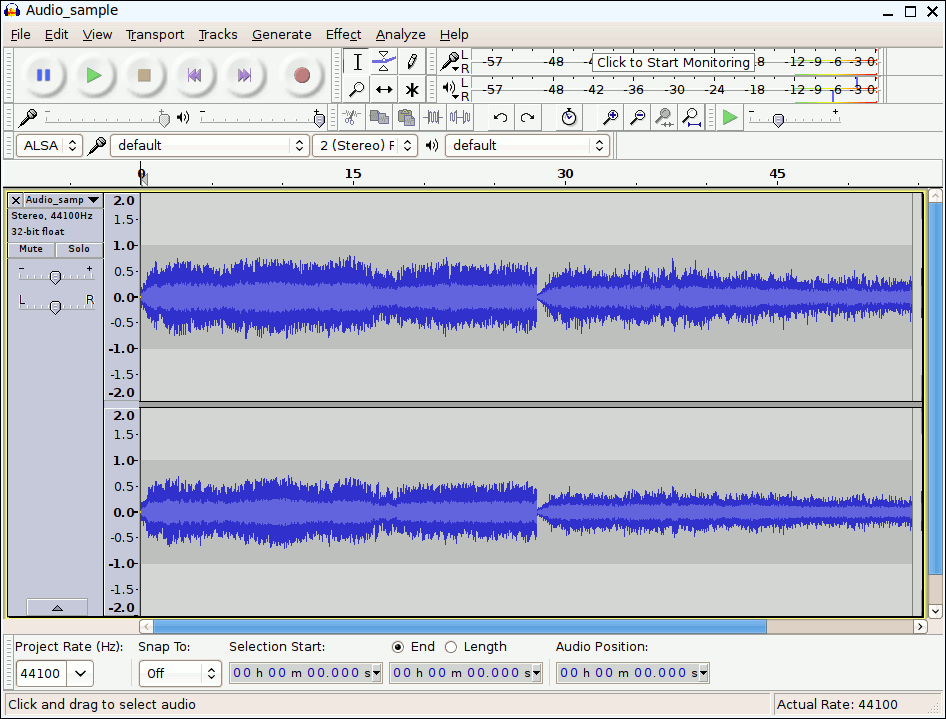Click the red Record button
Viewport: 946px width, 719px height.
click(302, 75)
